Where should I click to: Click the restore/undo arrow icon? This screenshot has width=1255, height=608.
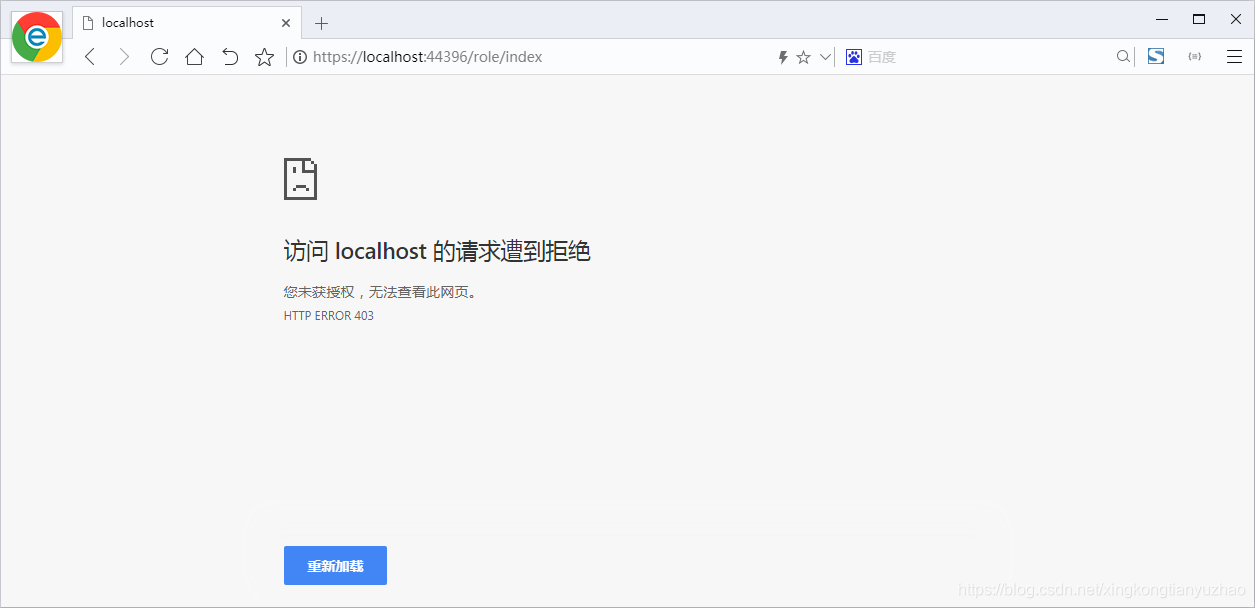(229, 57)
